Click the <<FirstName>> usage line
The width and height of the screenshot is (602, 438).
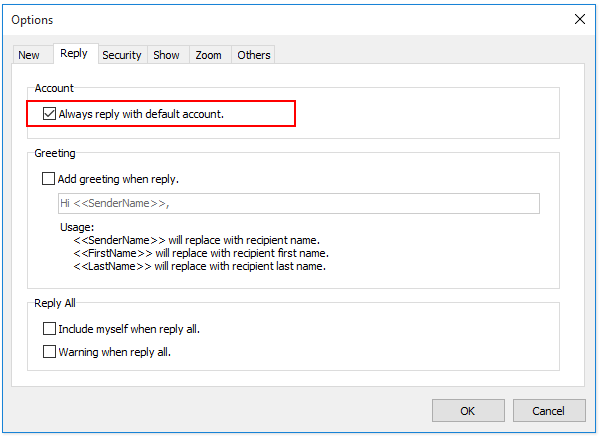pos(201,253)
